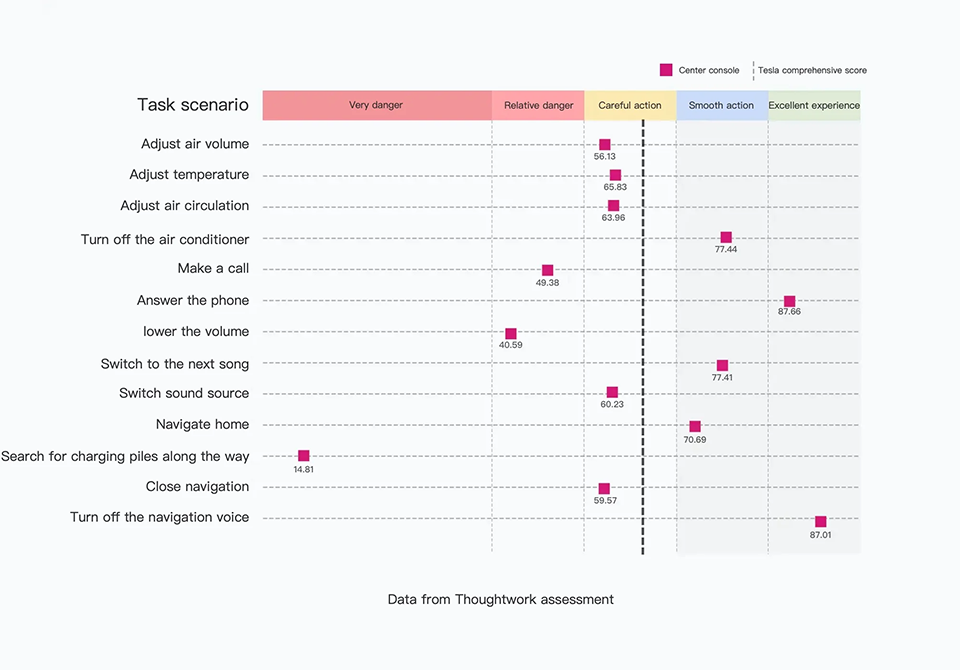Click the Switch sound source marker 60.23

pos(612,393)
